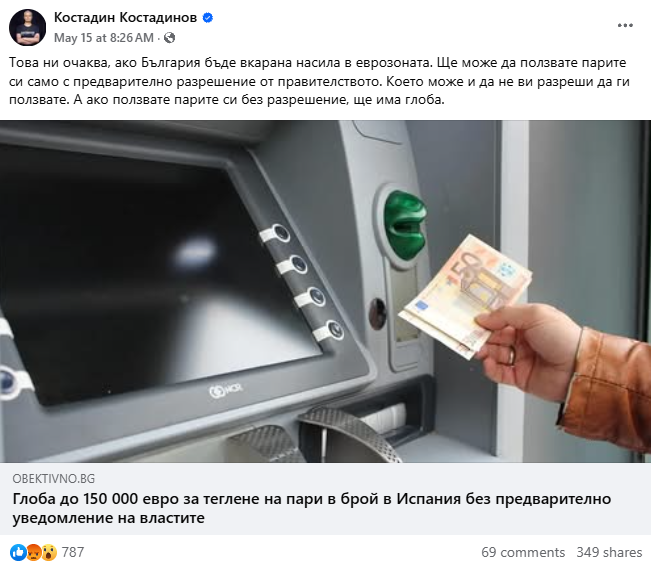
Task: Open the ATM article preview image
Action: click(326, 292)
